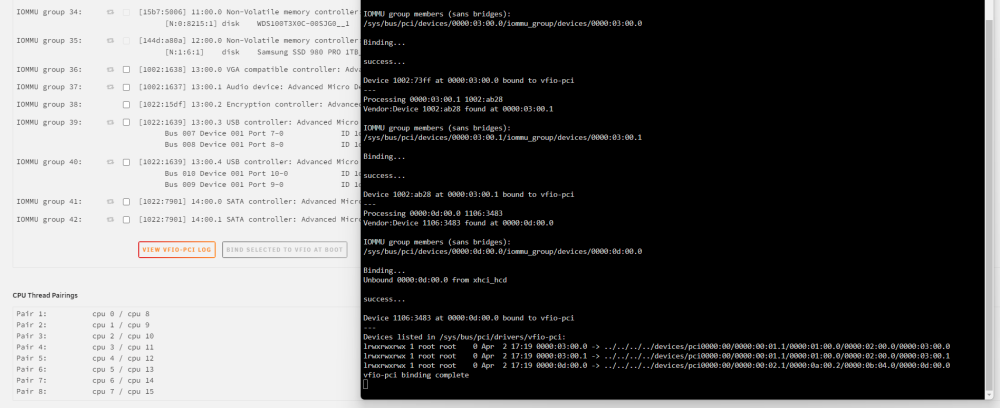This screenshot has height=408, width=1000.
Task: Tick the greyed checkbox for IOMMU group 34
Action: pos(126,12)
